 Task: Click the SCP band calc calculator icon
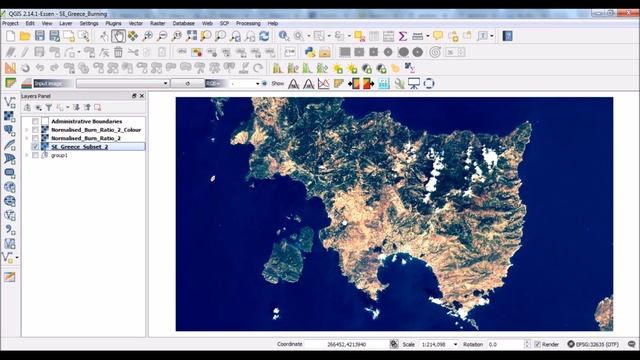pyautogui.click(x=384, y=84)
